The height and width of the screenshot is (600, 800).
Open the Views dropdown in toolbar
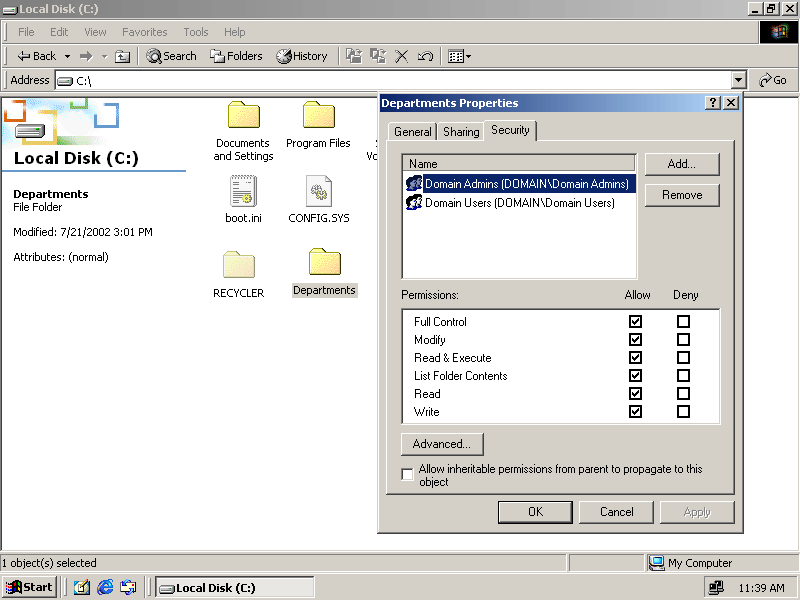click(460, 56)
